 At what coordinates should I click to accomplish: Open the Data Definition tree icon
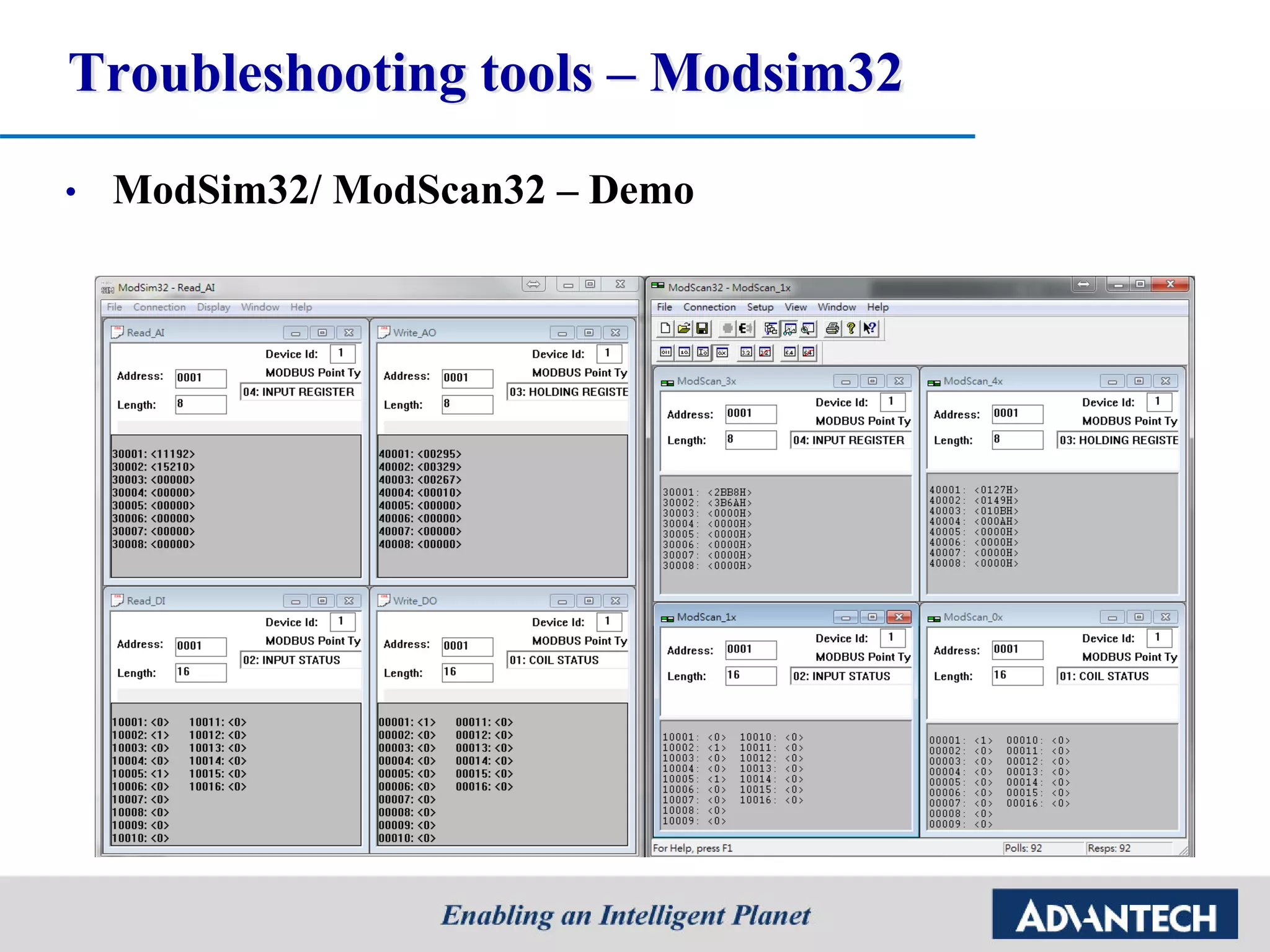(x=771, y=328)
